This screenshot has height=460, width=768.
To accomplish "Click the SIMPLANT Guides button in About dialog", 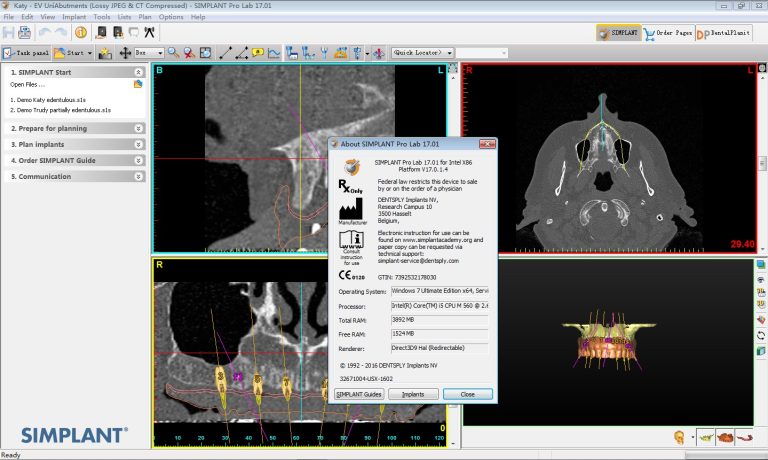I will click(359, 394).
